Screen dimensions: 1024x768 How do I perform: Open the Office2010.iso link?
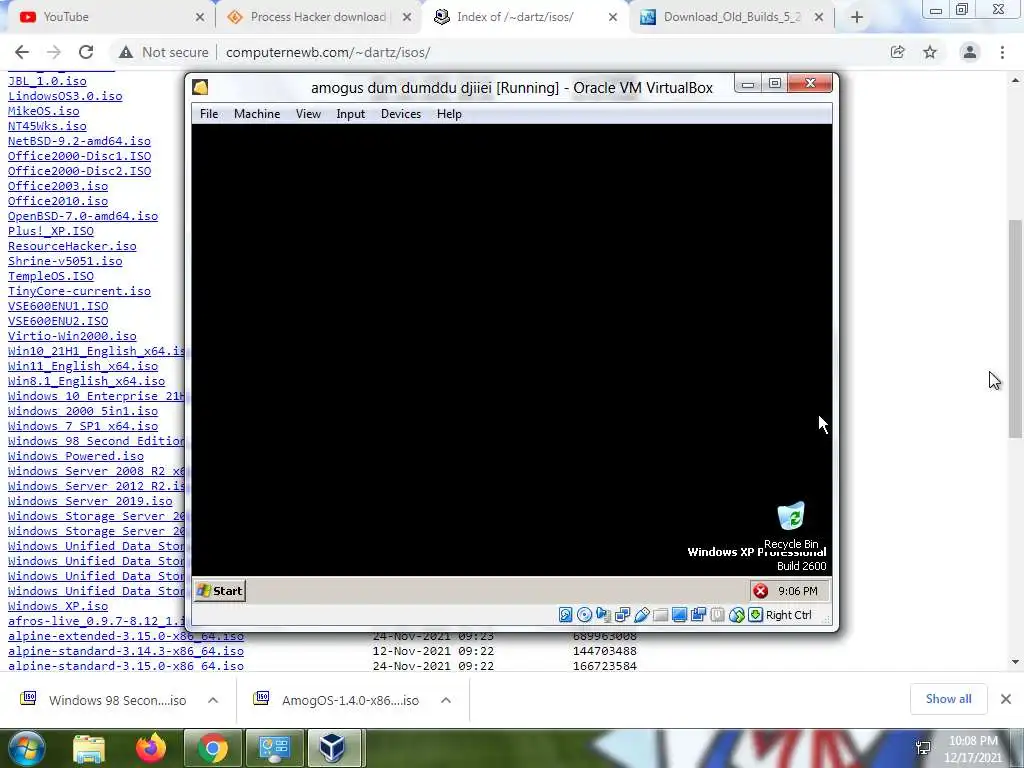click(x=58, y=201)
